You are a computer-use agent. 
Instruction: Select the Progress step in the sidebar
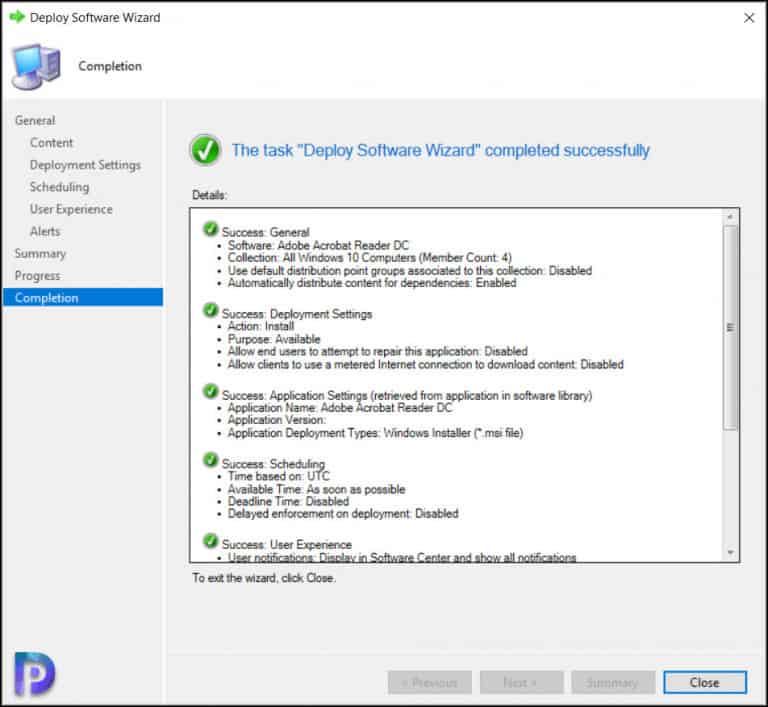38,276
